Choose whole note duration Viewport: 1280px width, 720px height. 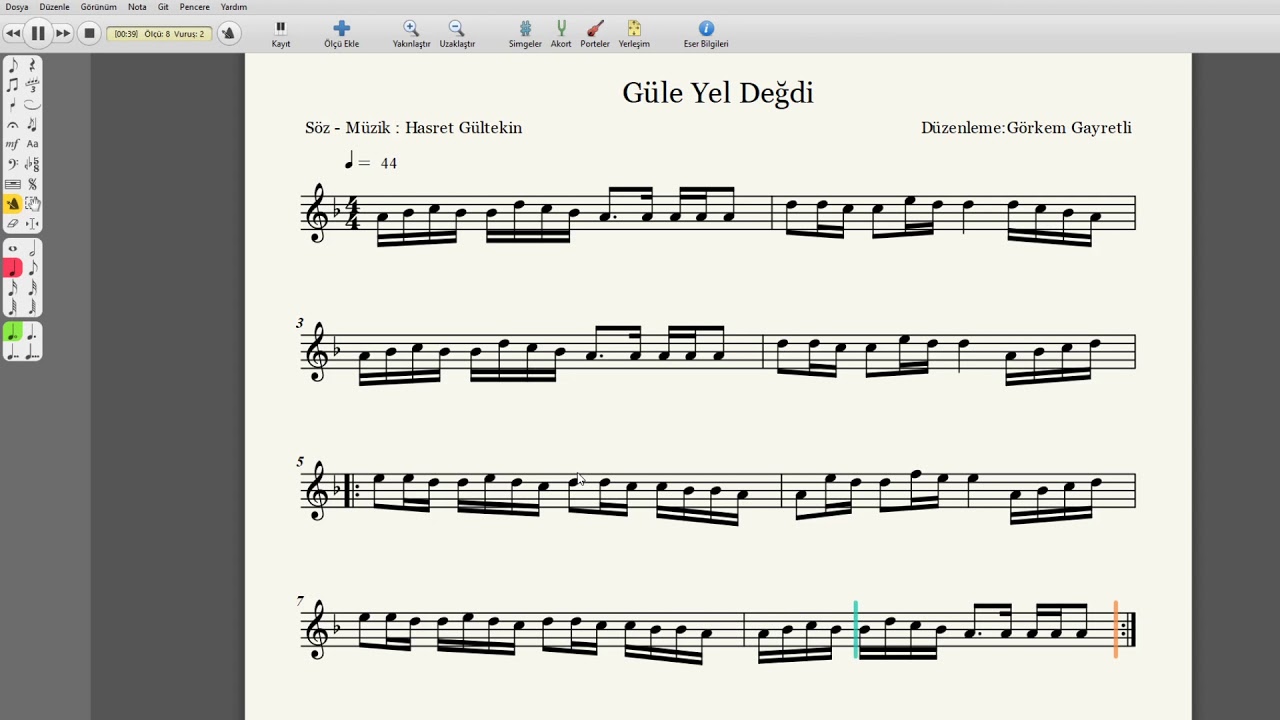point(13,249)
